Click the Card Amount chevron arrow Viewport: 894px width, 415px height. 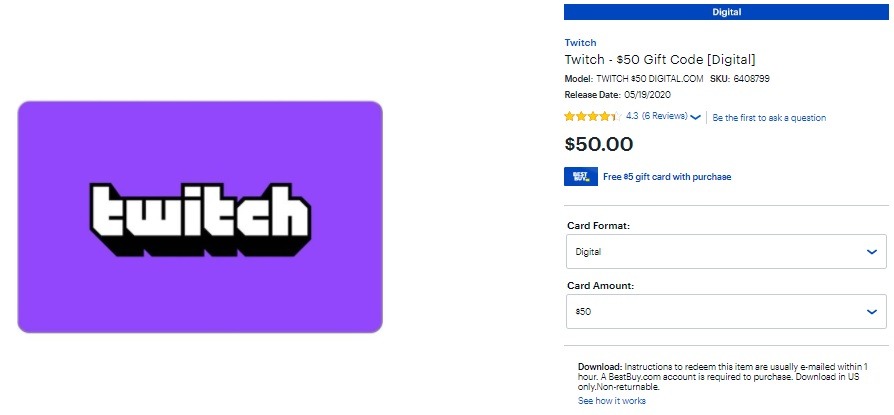pyautogui.click(x=871, y=312)
